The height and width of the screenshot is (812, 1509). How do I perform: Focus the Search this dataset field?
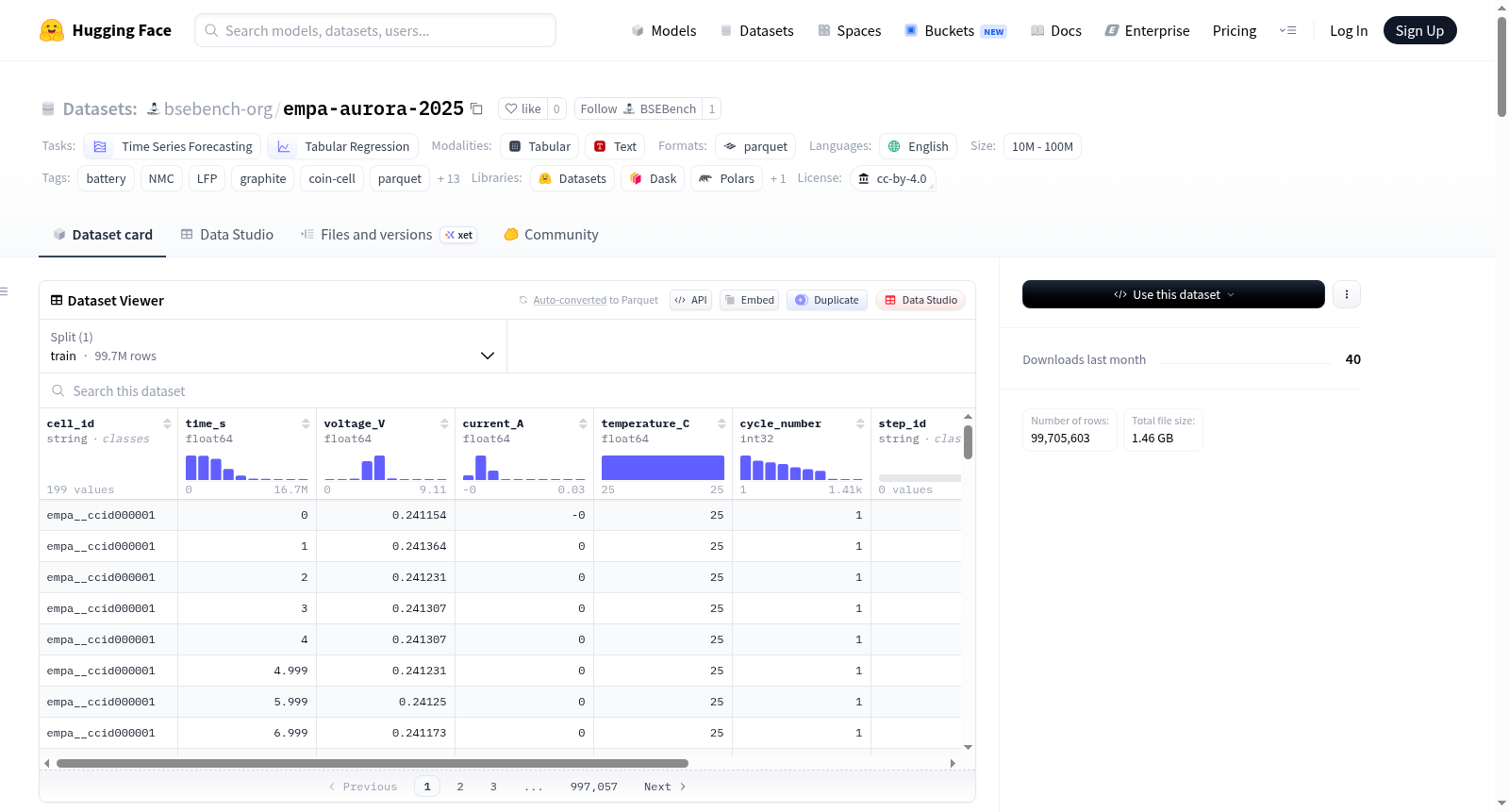[507, 390]
